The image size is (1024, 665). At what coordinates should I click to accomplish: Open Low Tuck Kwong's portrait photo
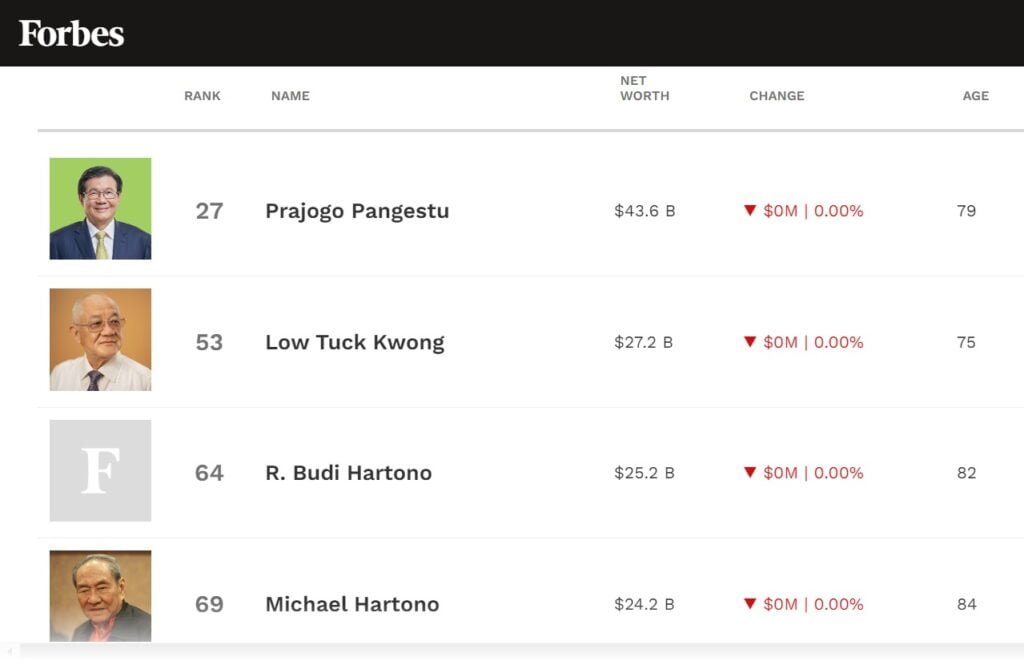100,339
